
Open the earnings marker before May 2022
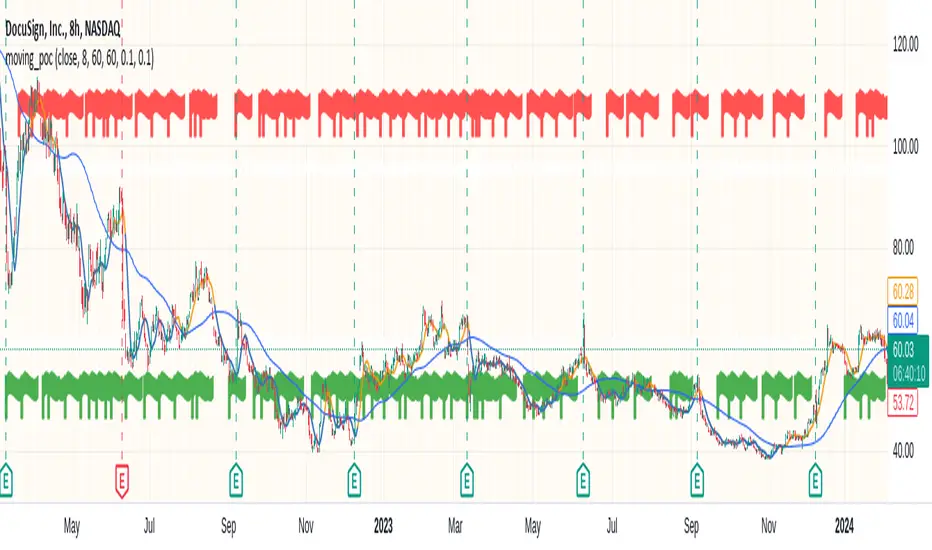6,479
